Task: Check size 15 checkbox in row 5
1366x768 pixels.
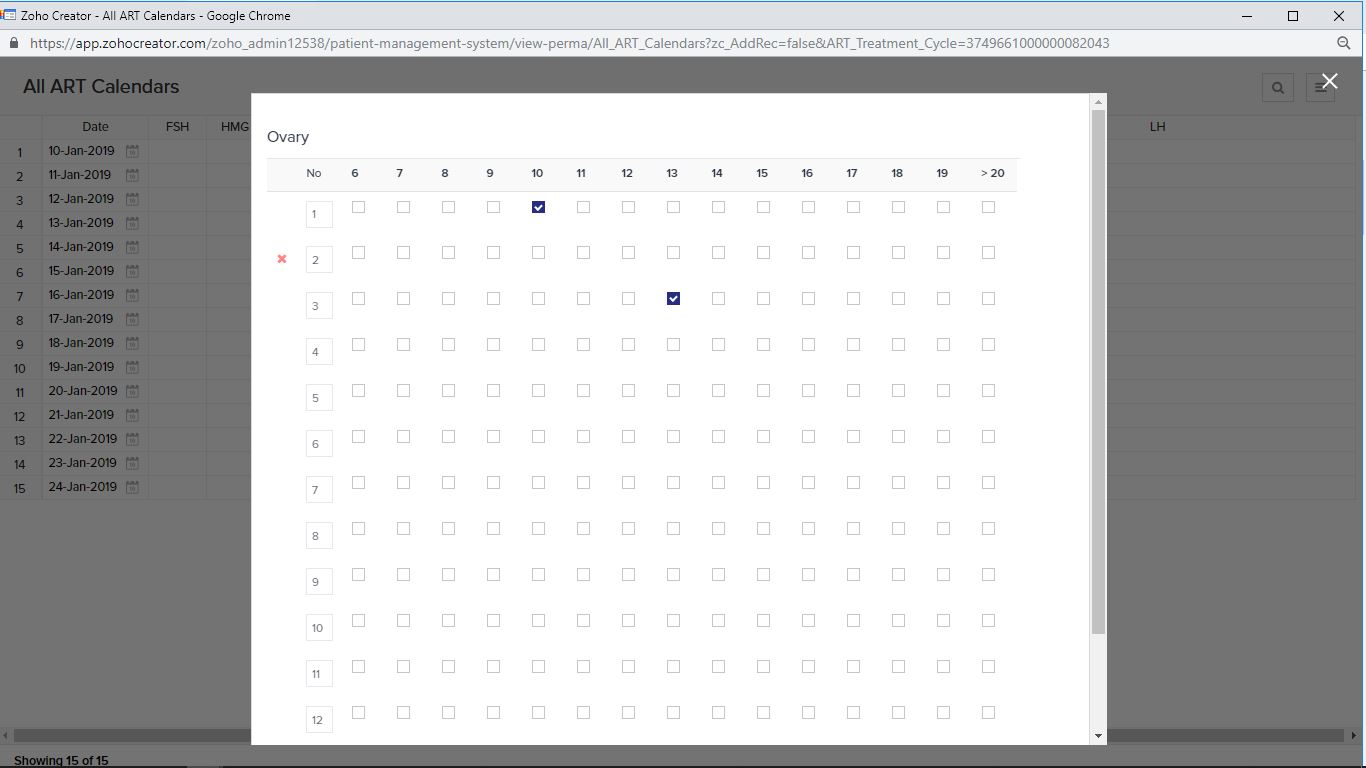Action: [763, 391]
